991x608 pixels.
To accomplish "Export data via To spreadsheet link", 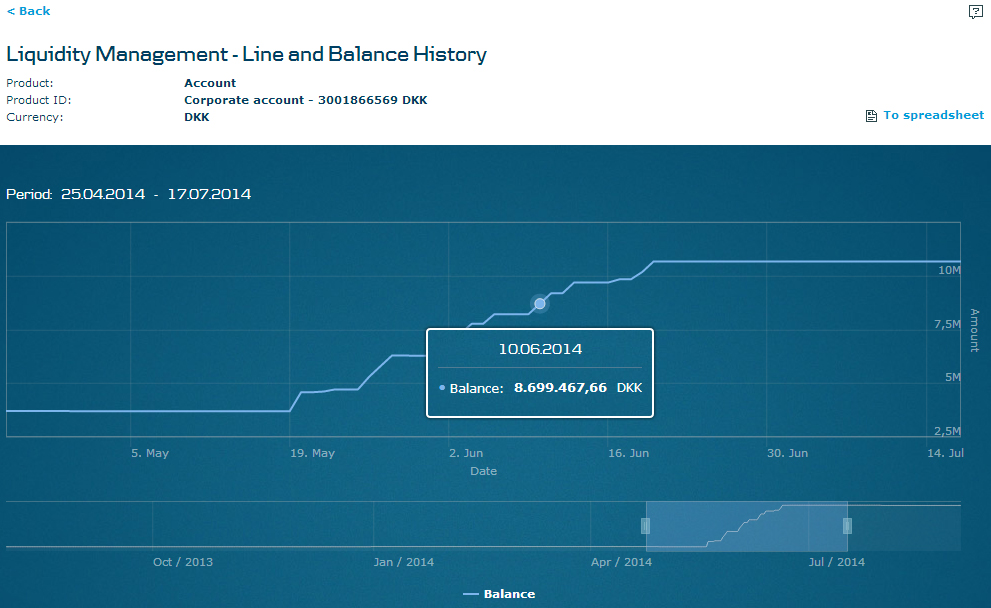I will [x=933, y=116].
